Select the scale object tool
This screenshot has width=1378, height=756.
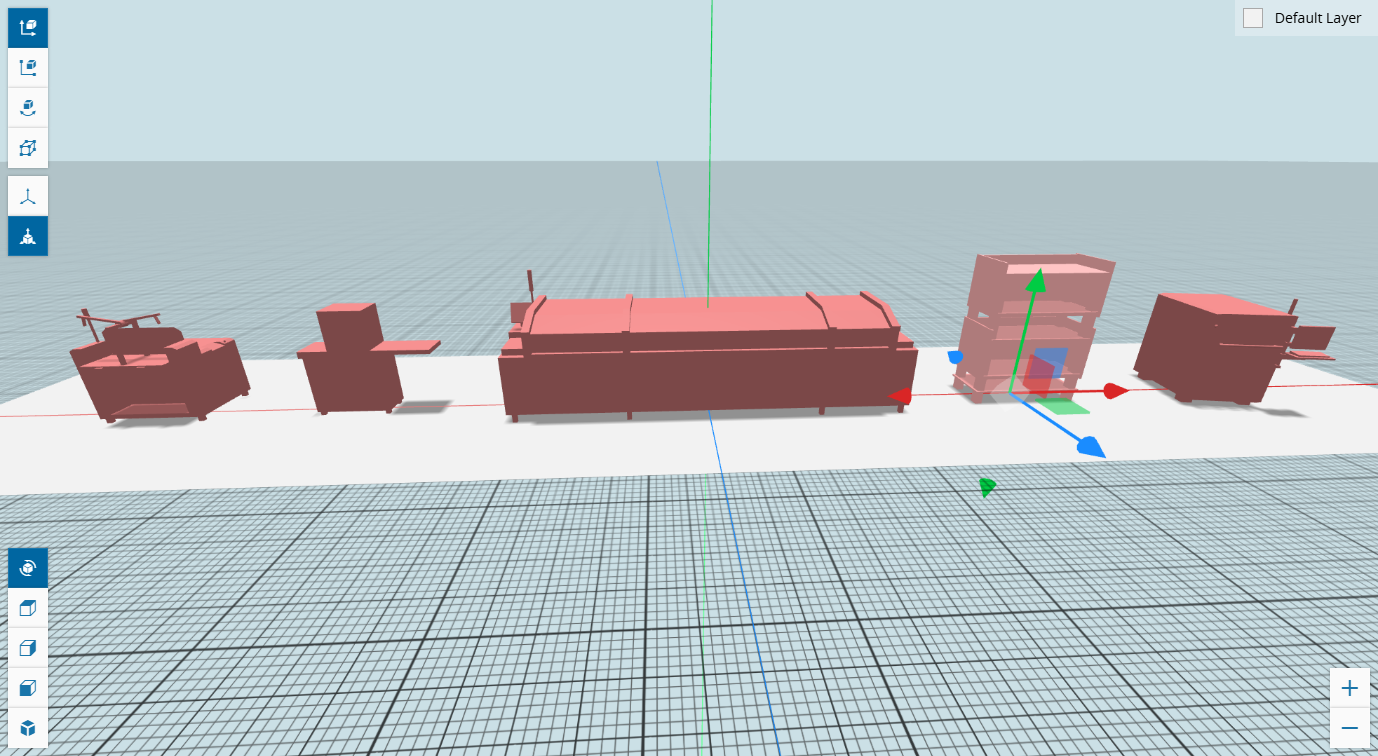[28, 68]
